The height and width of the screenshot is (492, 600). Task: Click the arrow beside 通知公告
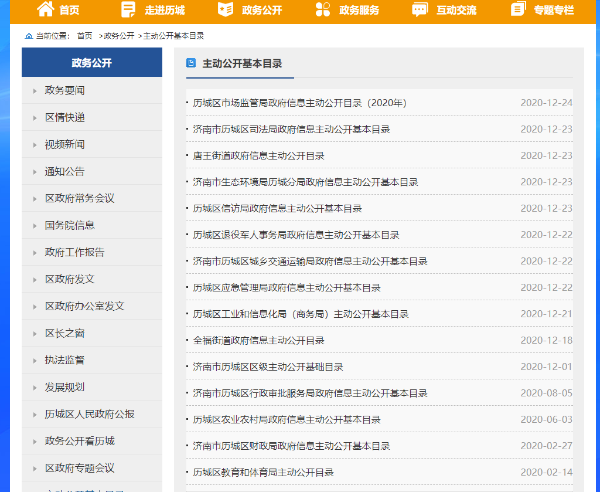click(35, 172)
